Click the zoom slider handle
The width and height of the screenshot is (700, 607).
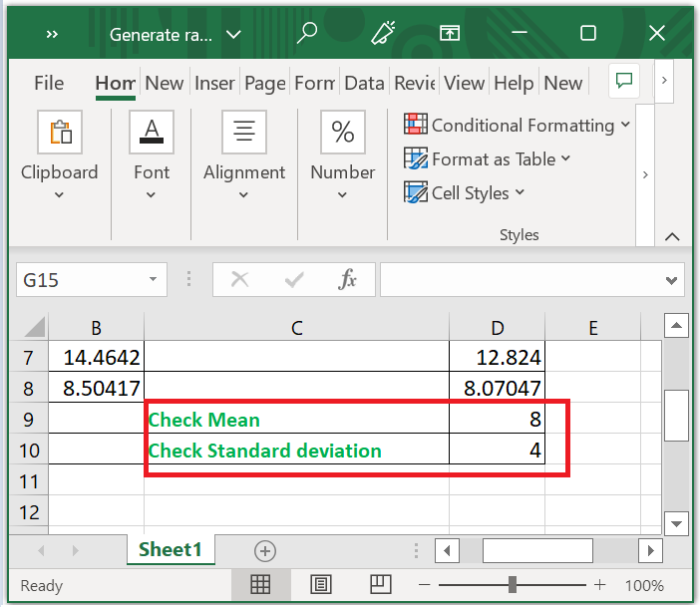point(512,584)
